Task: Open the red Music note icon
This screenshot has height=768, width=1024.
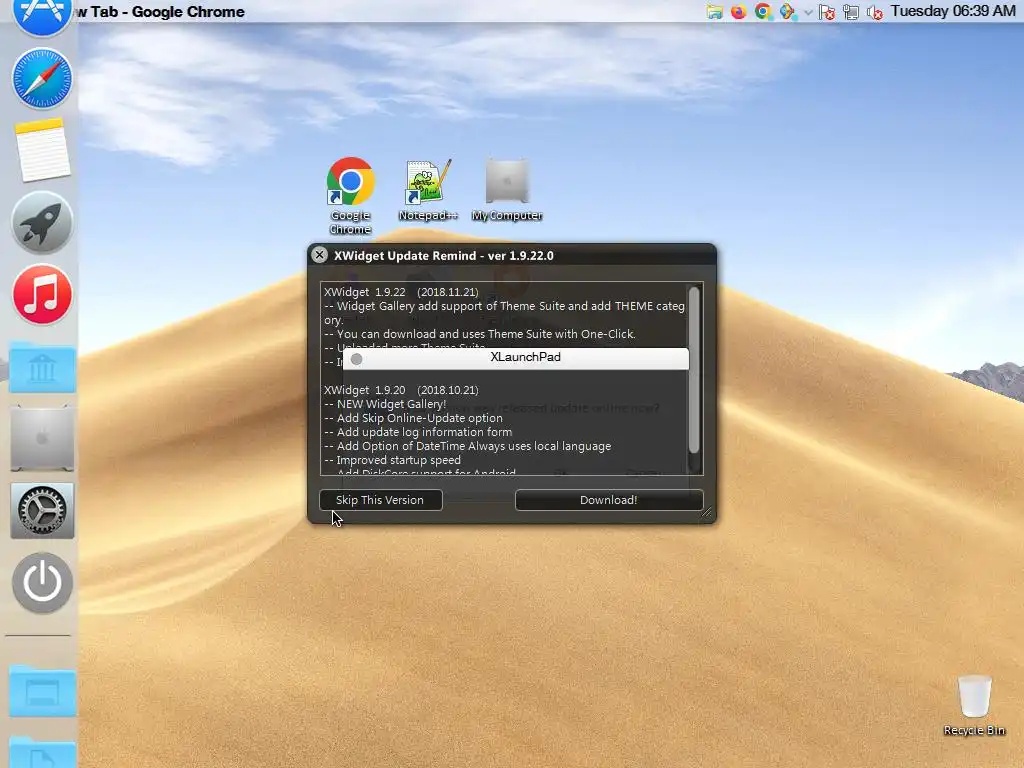Action: (x=42, y=295)
